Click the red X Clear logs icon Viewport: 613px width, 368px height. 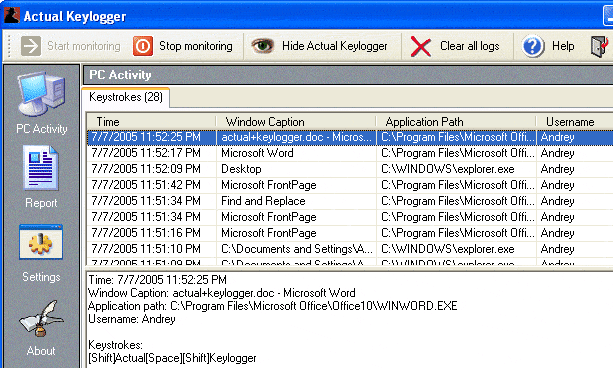tap(421, 47)
